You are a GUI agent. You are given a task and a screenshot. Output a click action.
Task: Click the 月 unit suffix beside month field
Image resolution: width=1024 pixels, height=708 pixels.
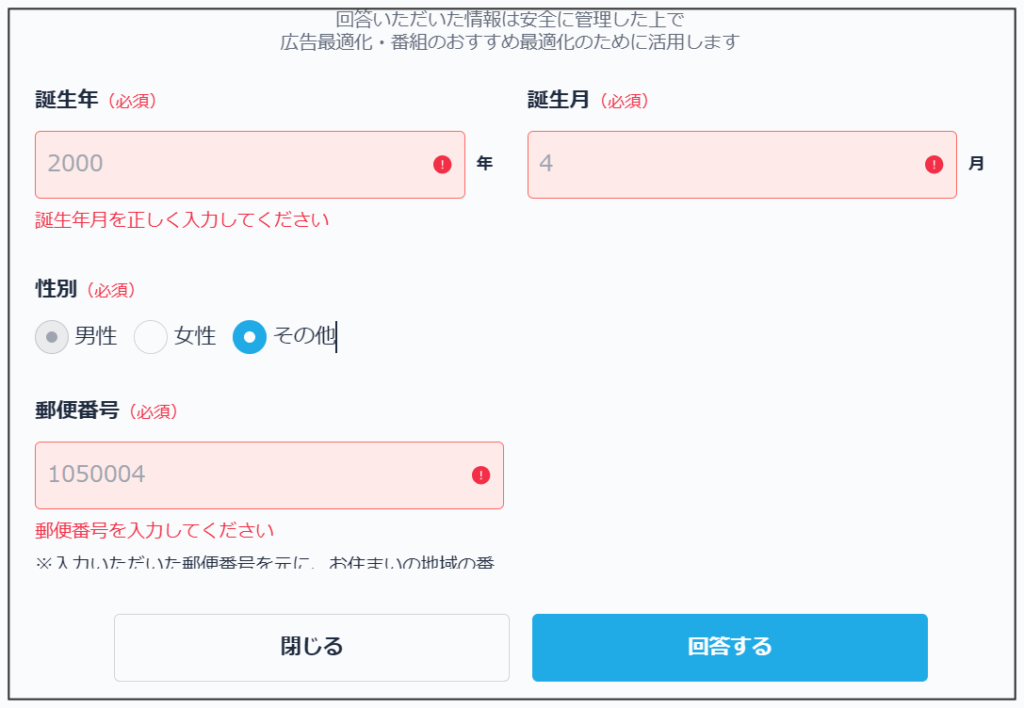[x=976, y=164]
